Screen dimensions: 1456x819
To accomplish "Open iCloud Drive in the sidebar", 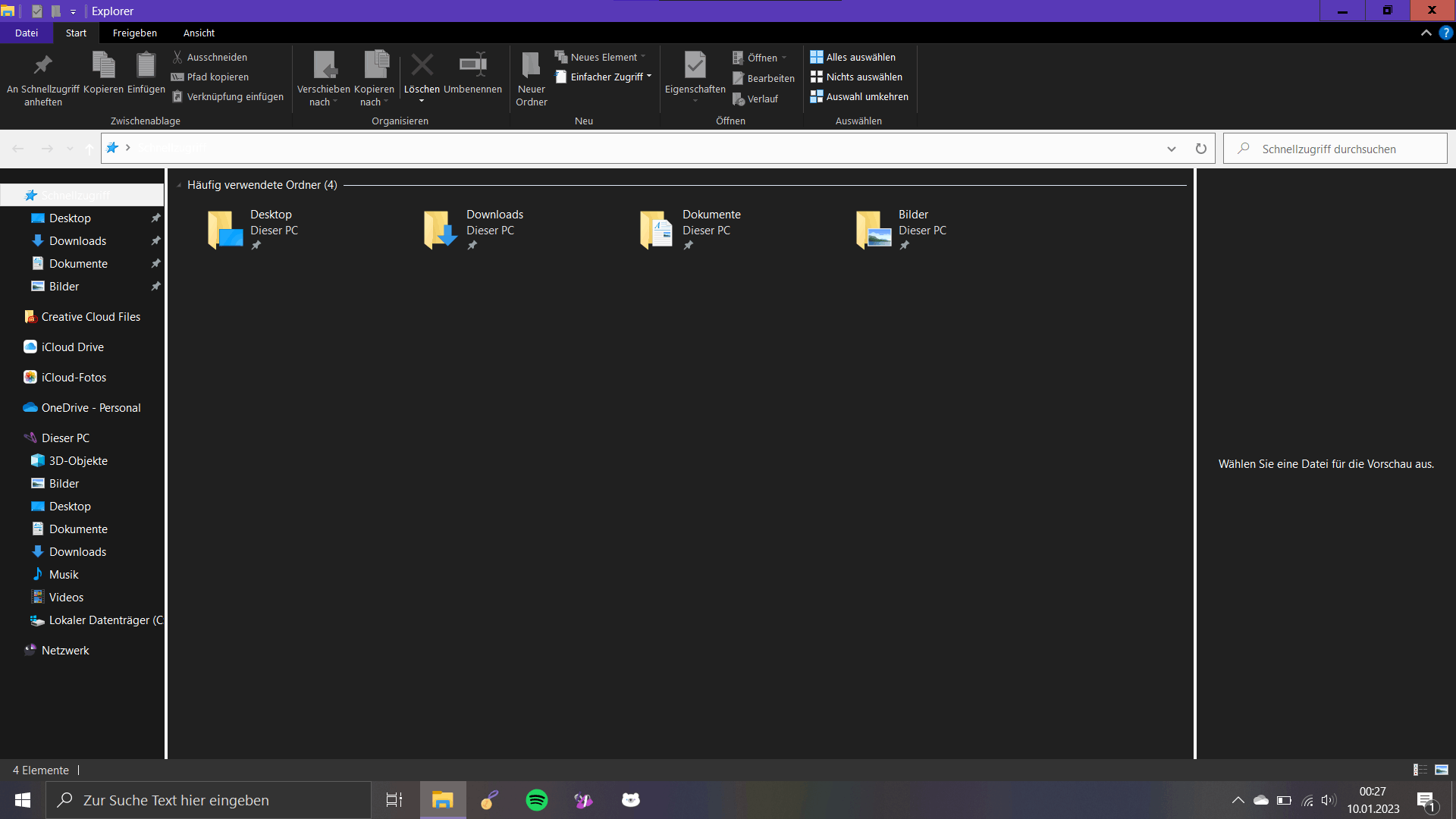I will 64,347.
